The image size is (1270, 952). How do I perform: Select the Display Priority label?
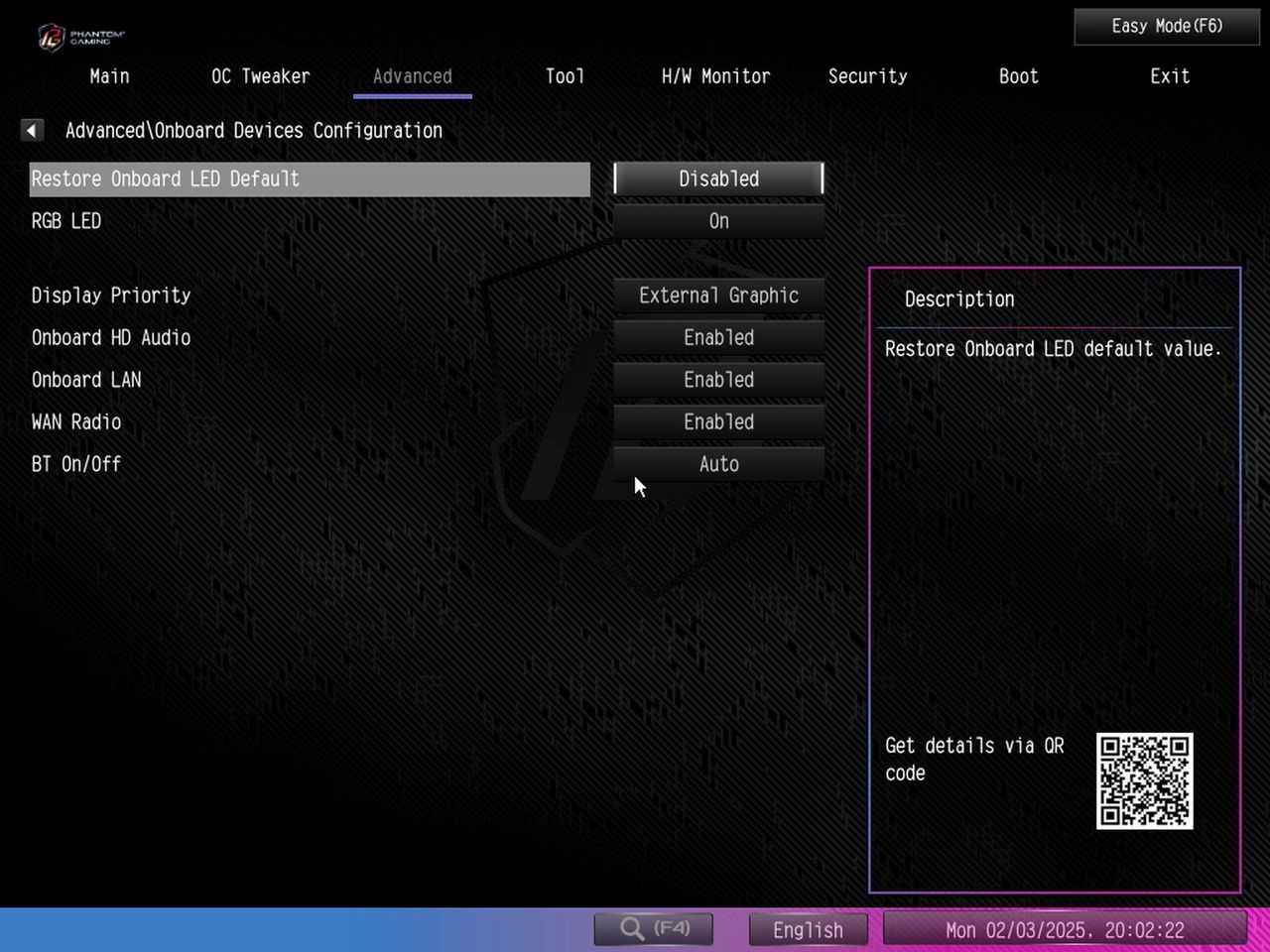tap(111, 296)
